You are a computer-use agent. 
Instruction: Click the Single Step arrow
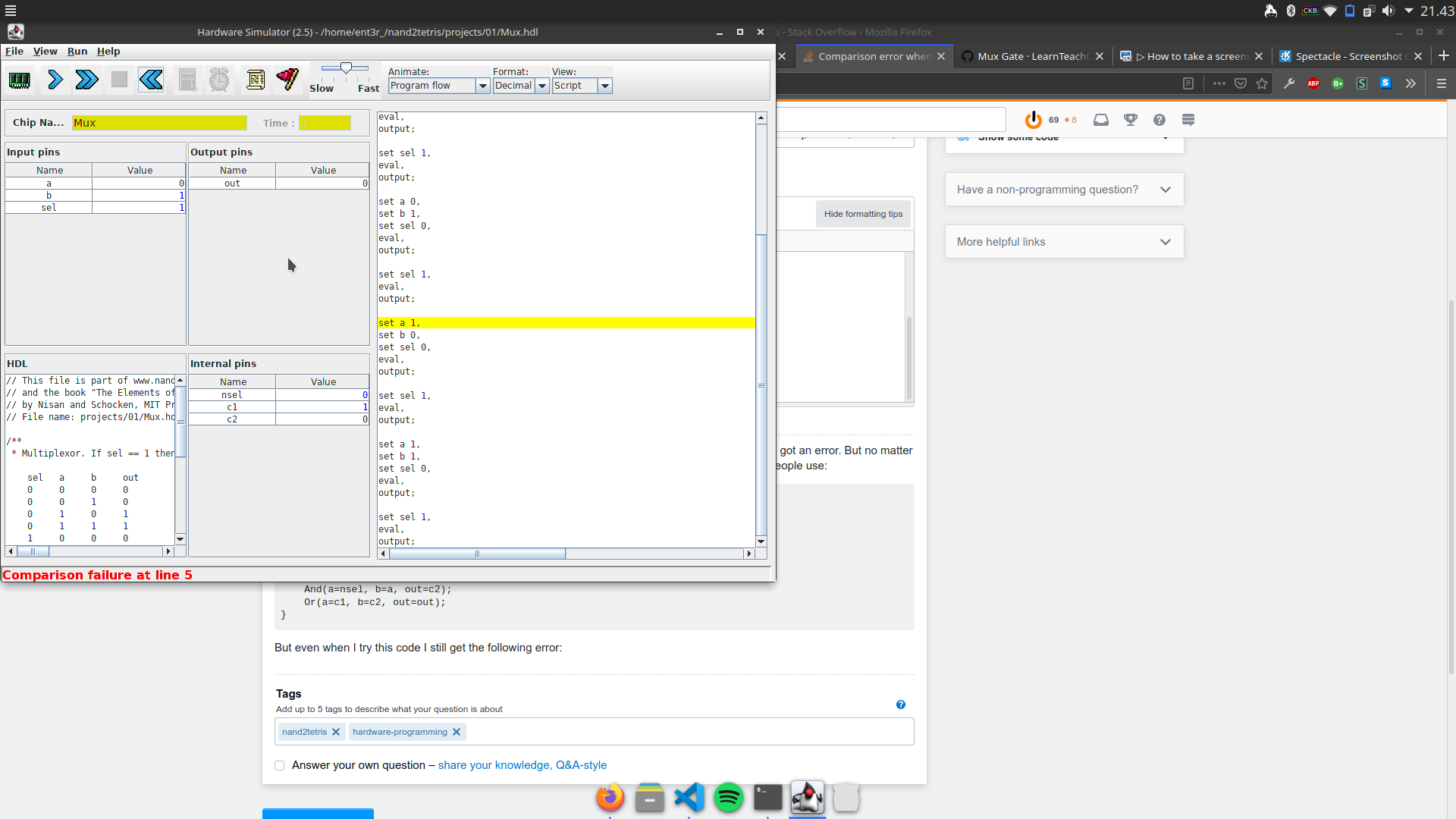(55, 80)
